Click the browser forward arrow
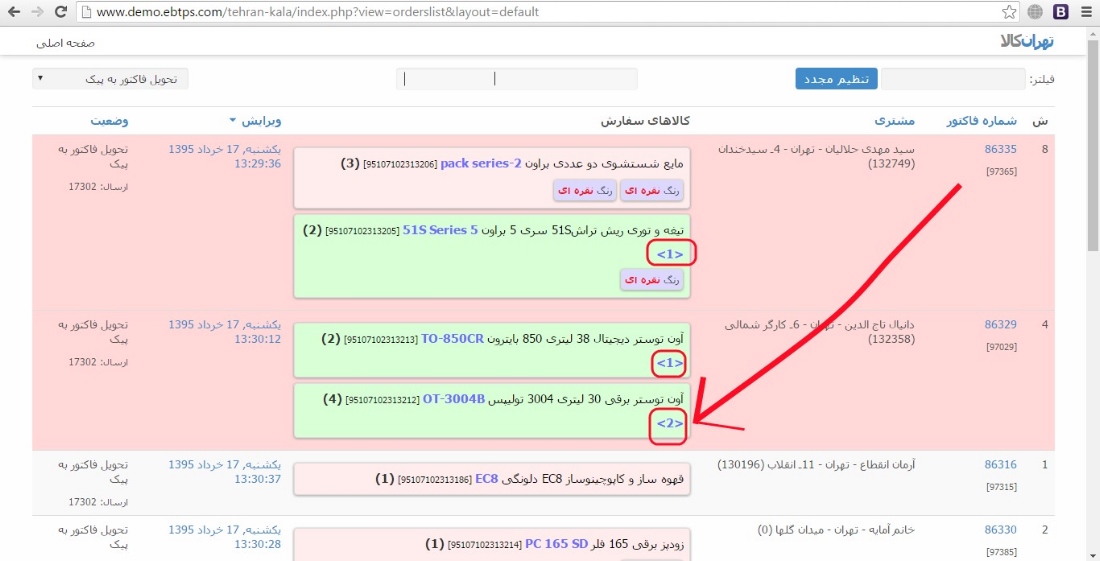Viewport: 1100px width, 561px height. (x=37, y=12)
